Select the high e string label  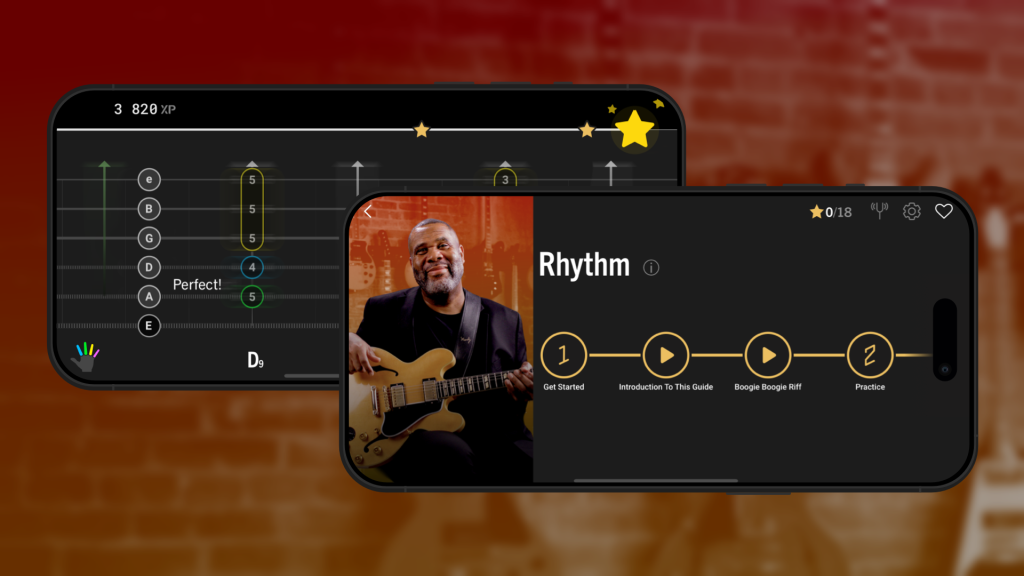point(149,179)
